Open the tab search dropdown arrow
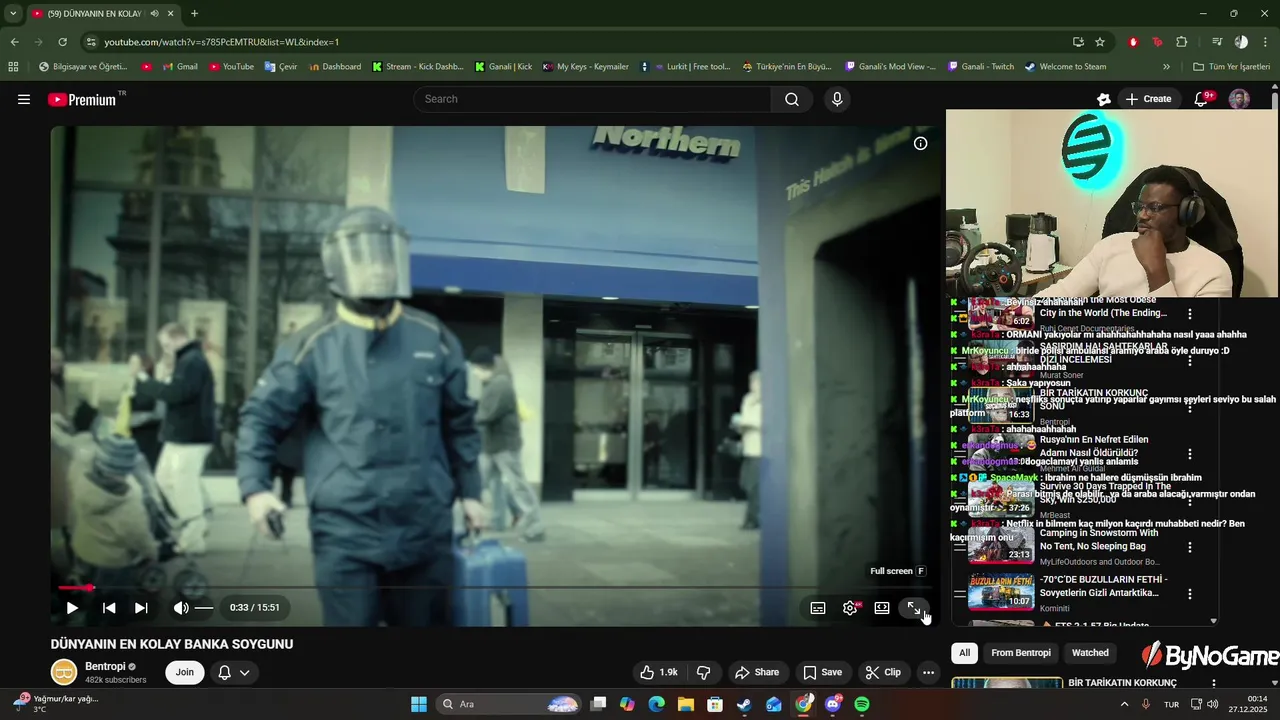 [x=13, y=14]
